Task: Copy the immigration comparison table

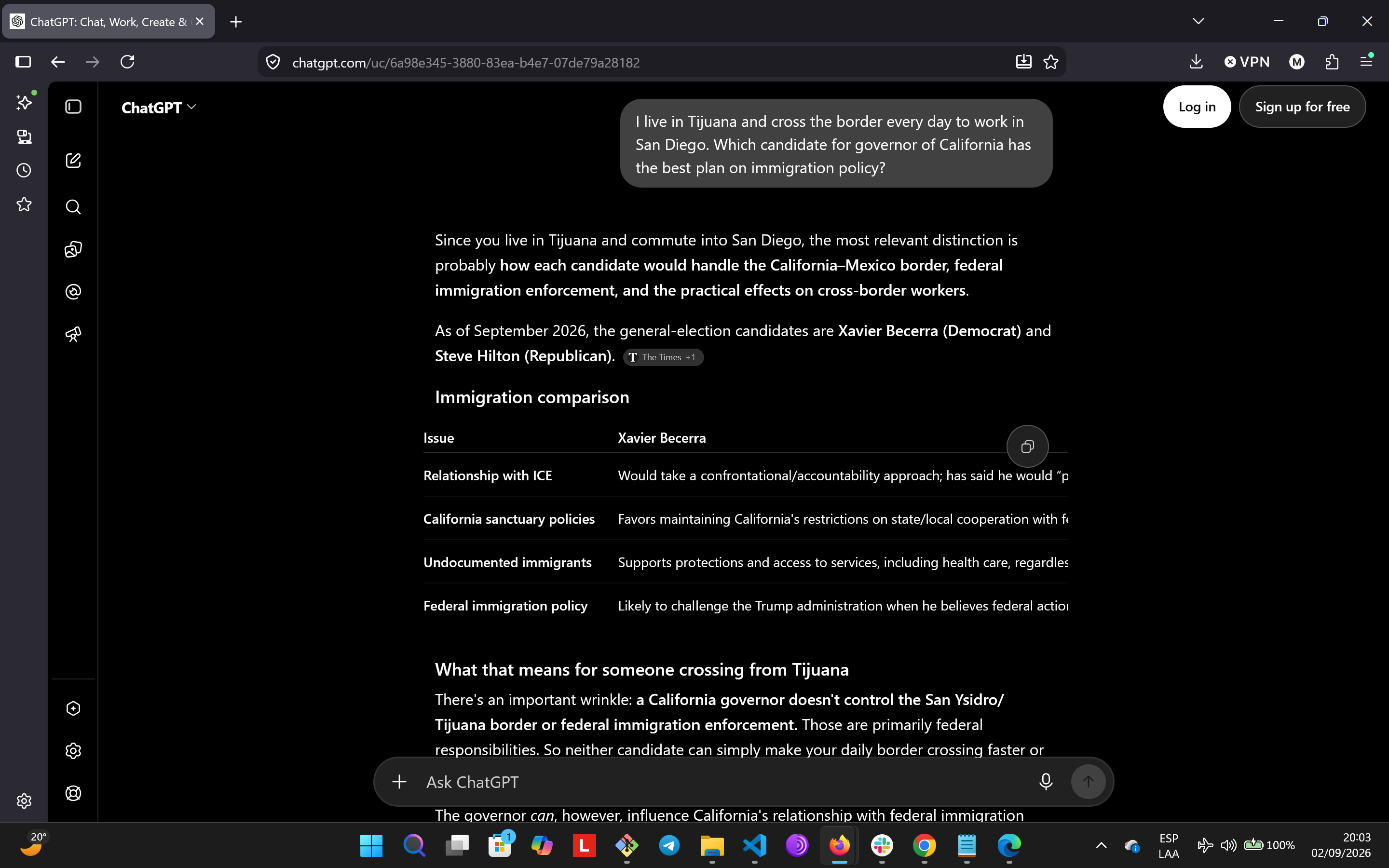Action: (x=1027, y=447)
